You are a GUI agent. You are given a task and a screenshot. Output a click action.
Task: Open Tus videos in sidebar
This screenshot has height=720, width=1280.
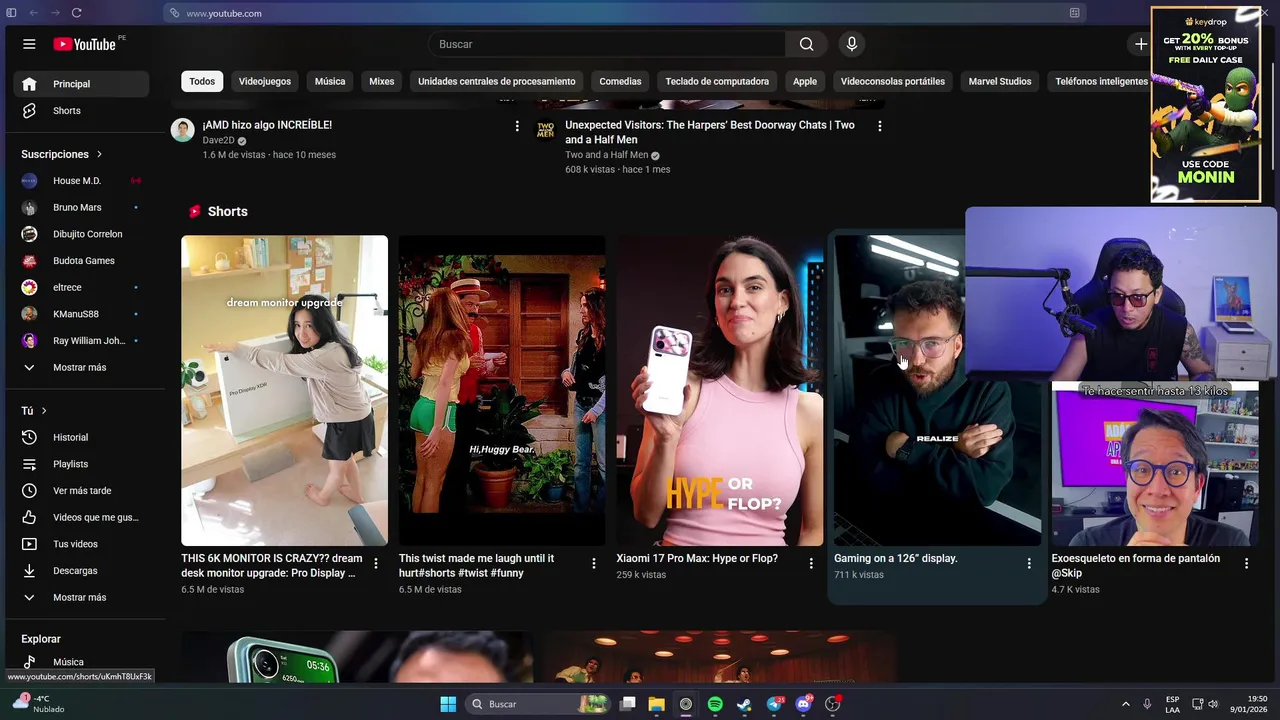pos(81,544)
